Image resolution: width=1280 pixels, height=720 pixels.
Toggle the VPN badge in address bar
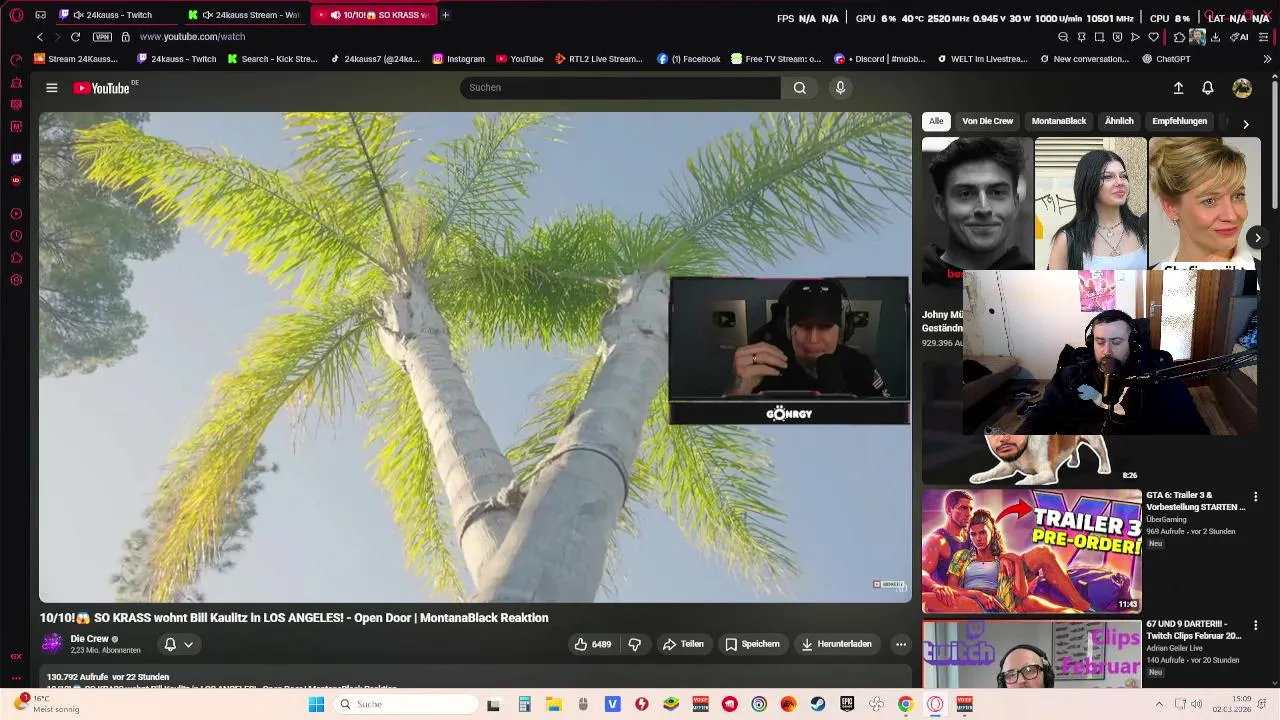[x=102, y=37]
